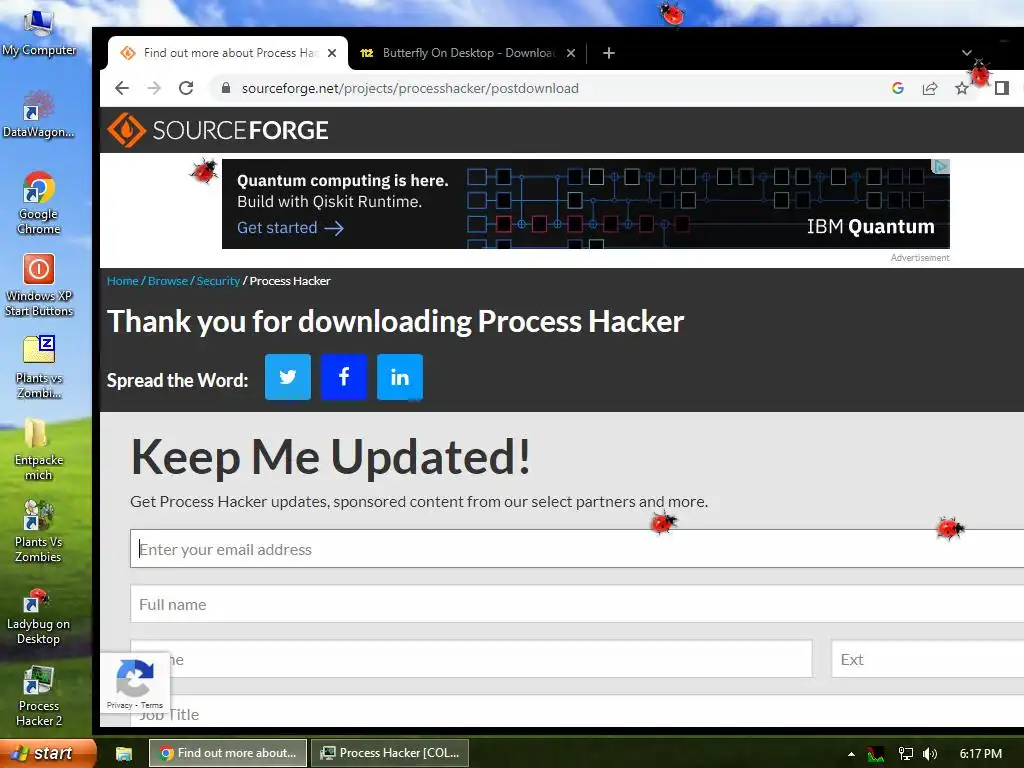Share on Twitter button

(288, 377)
